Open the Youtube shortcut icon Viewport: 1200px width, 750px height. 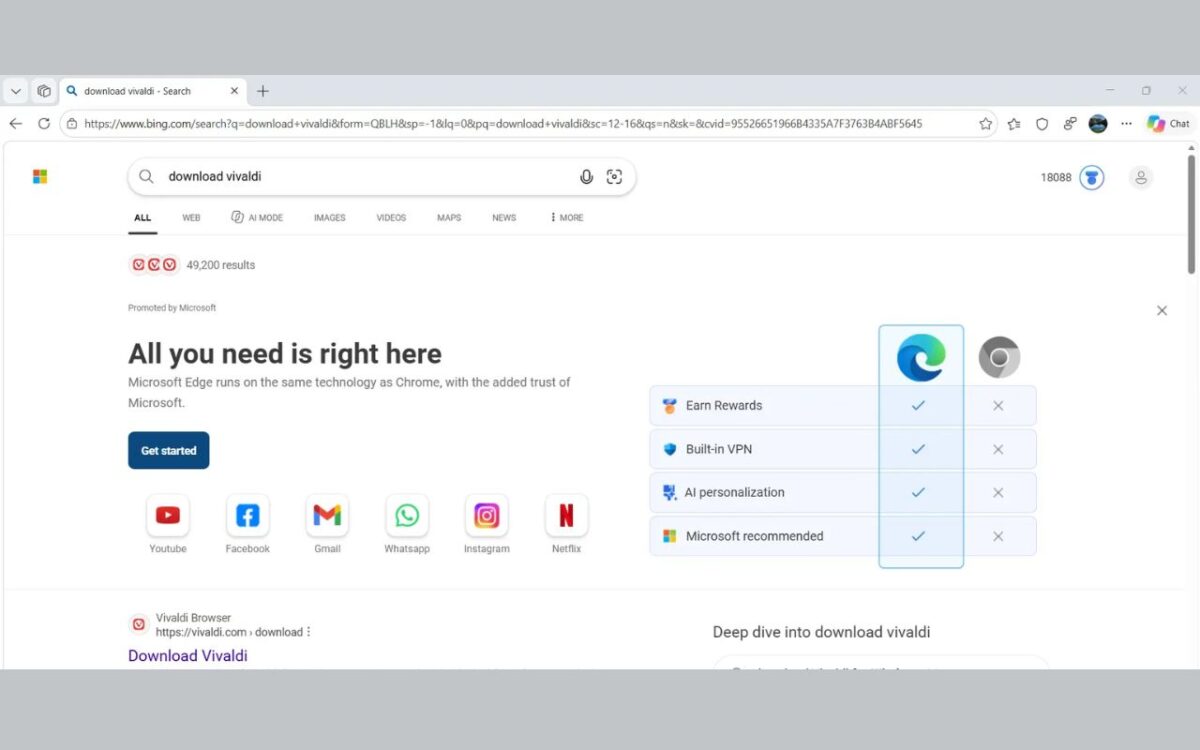(x=168, y=516)
